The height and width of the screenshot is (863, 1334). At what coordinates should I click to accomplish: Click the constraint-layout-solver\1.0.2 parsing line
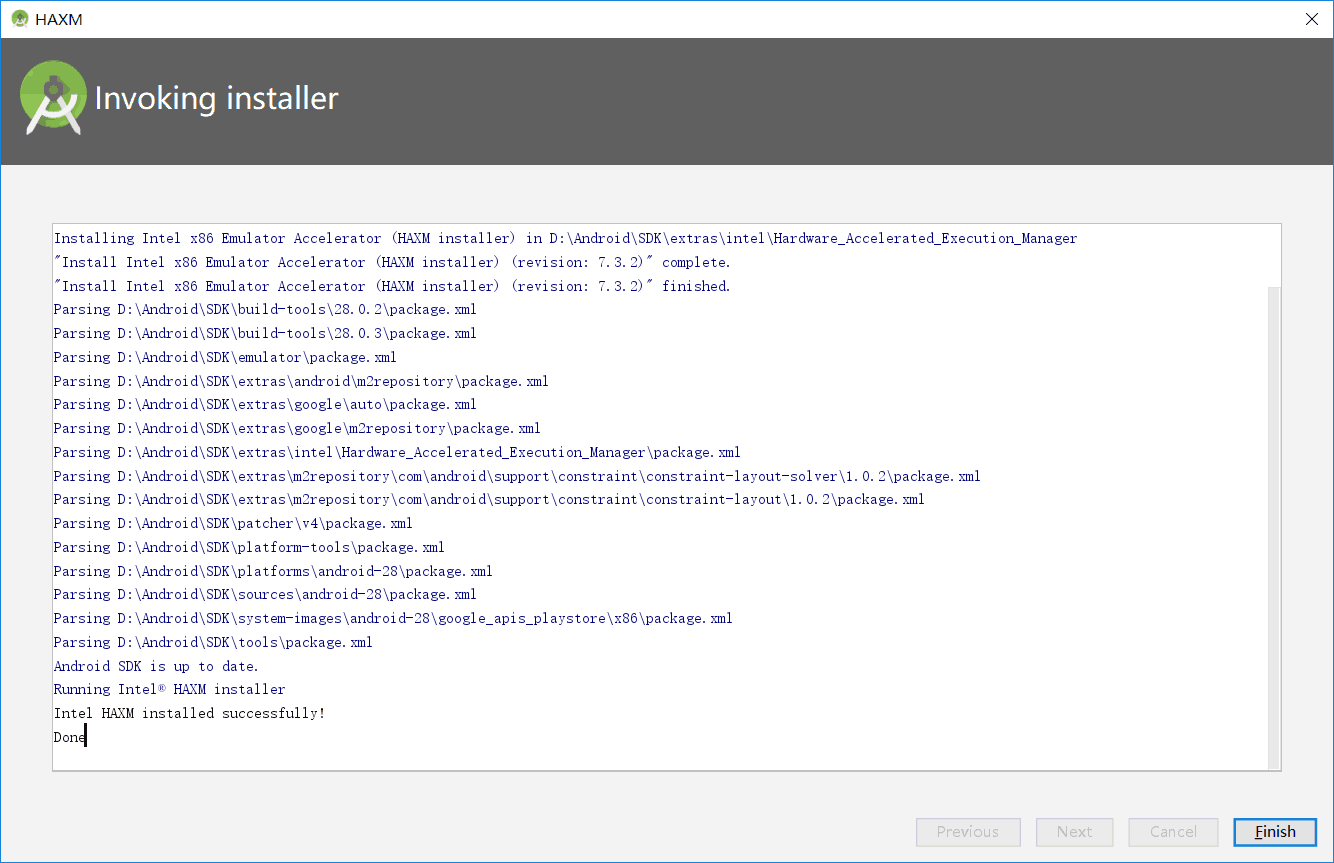517,476
